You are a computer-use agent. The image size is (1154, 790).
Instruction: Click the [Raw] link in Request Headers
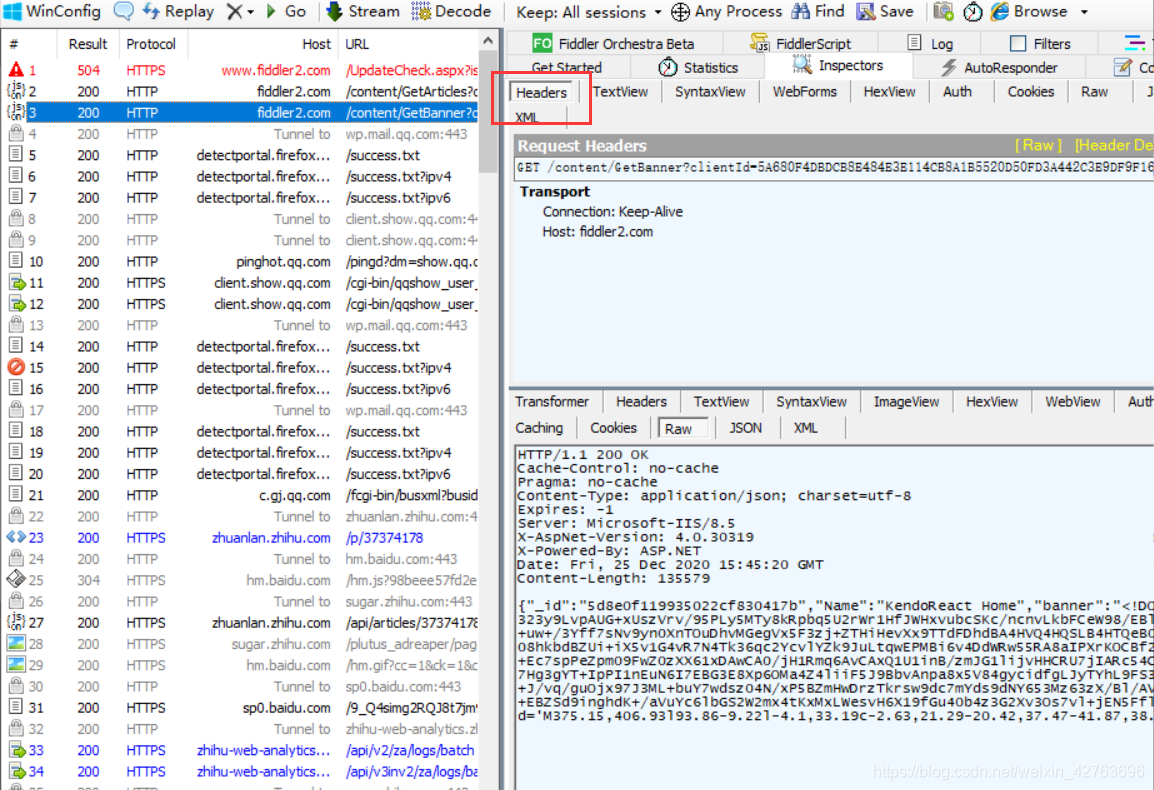pyautogui.click(x=1038, y=145)
